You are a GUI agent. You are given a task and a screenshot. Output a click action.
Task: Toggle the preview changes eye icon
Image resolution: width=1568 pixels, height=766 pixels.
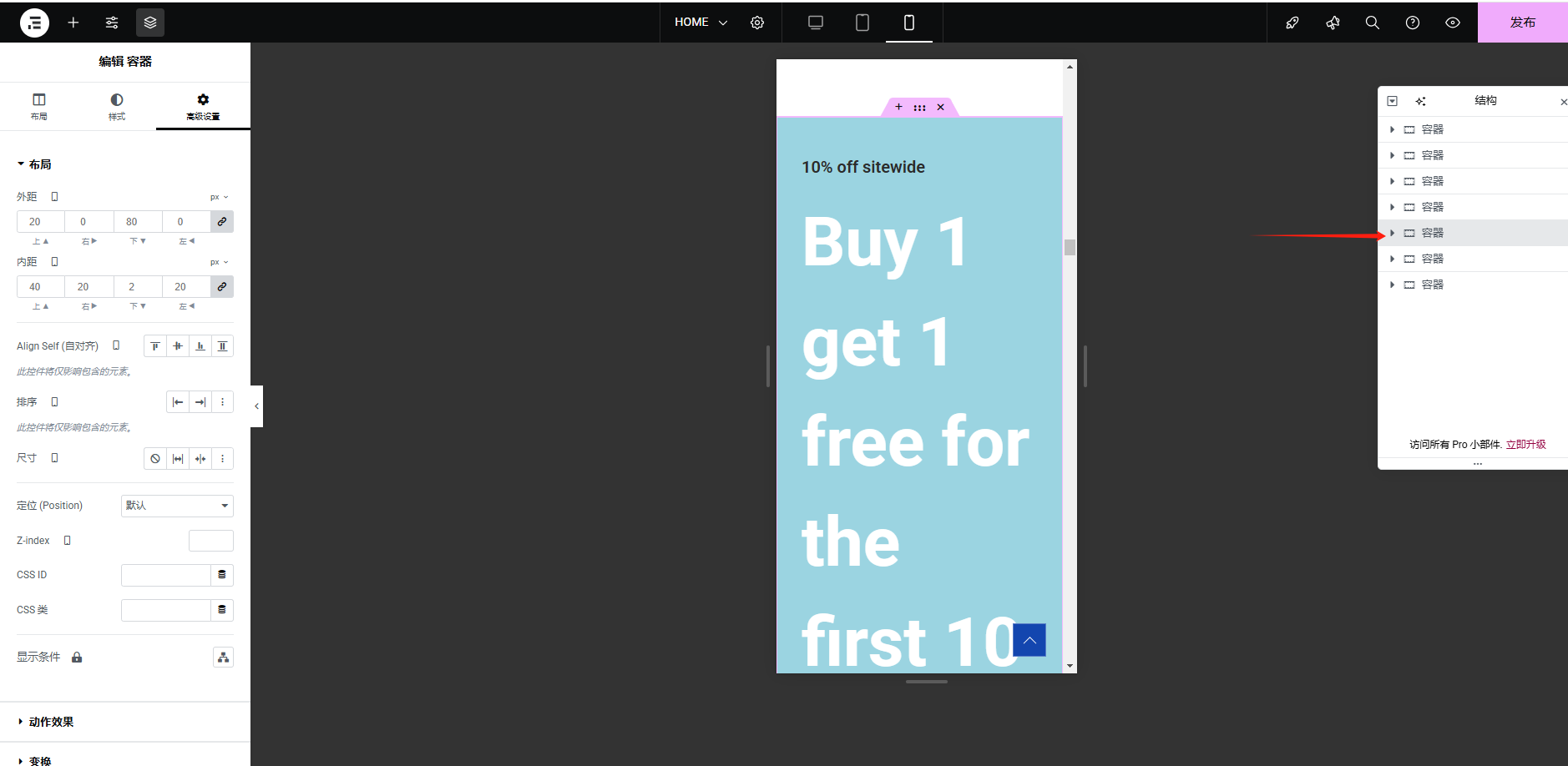[x=1453, y=23]
